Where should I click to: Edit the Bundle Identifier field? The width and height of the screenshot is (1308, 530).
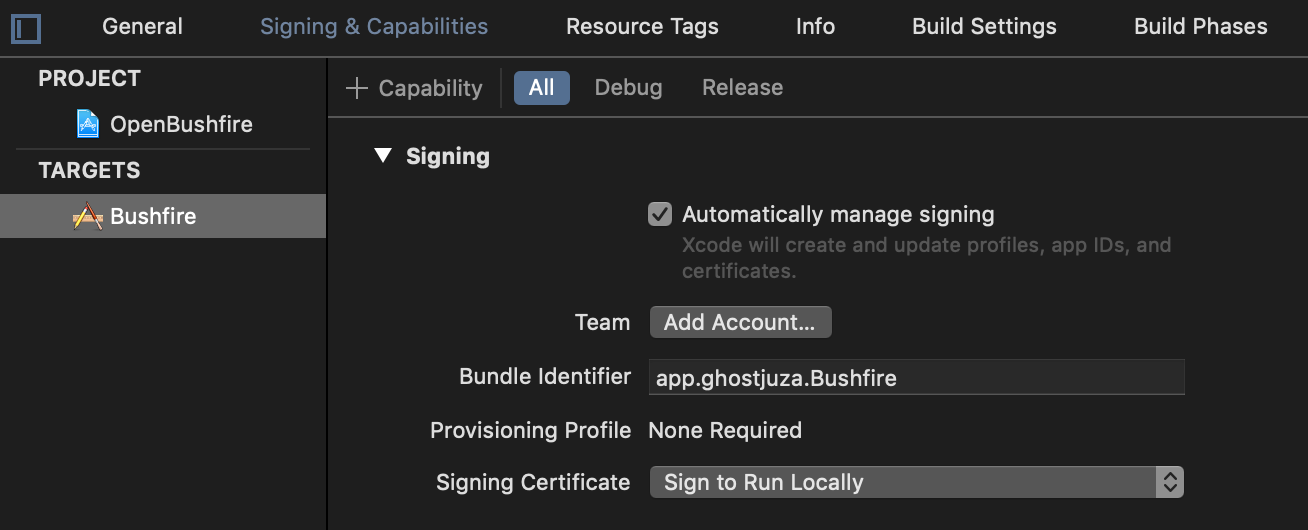[917, 377]
